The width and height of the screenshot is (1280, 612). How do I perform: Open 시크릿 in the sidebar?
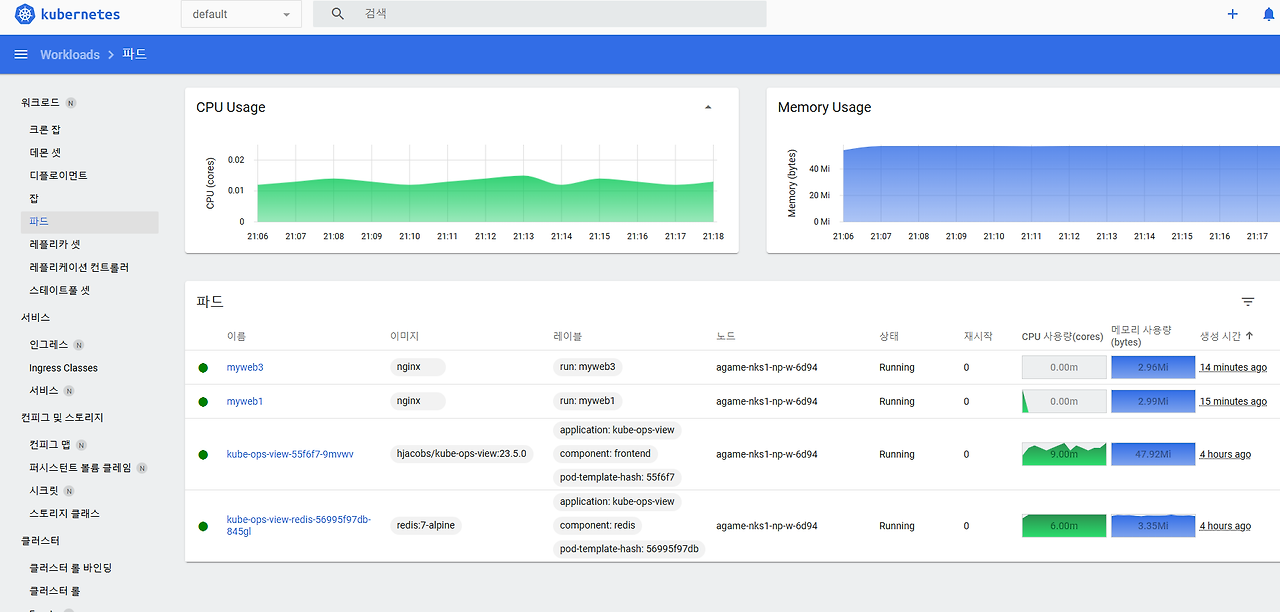[x=42, y=491]
